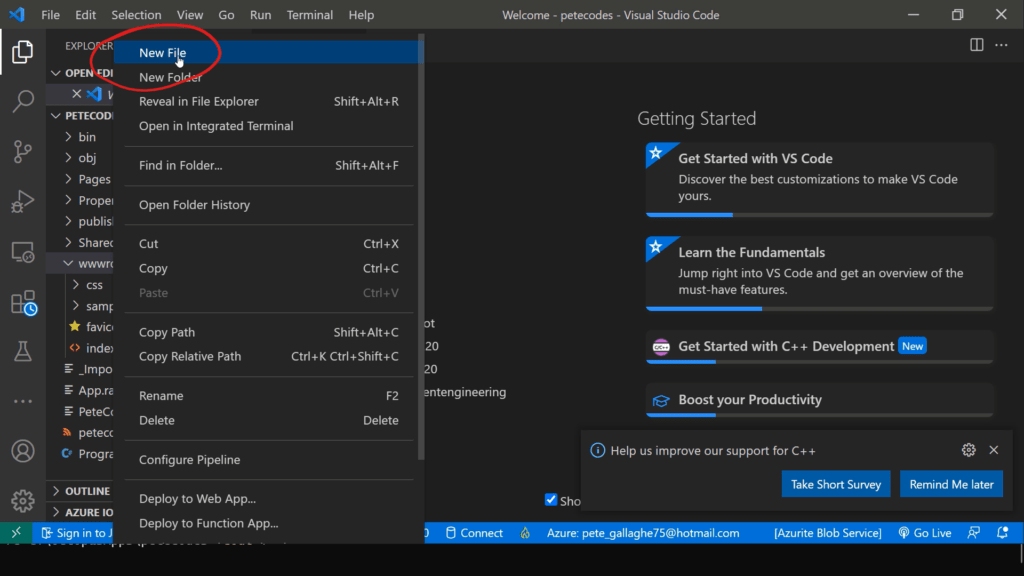Click the VS Code logo icon in title bar
Image resolution: width=1024 pixels, height=576 pixels.
[x=17, y=14]
